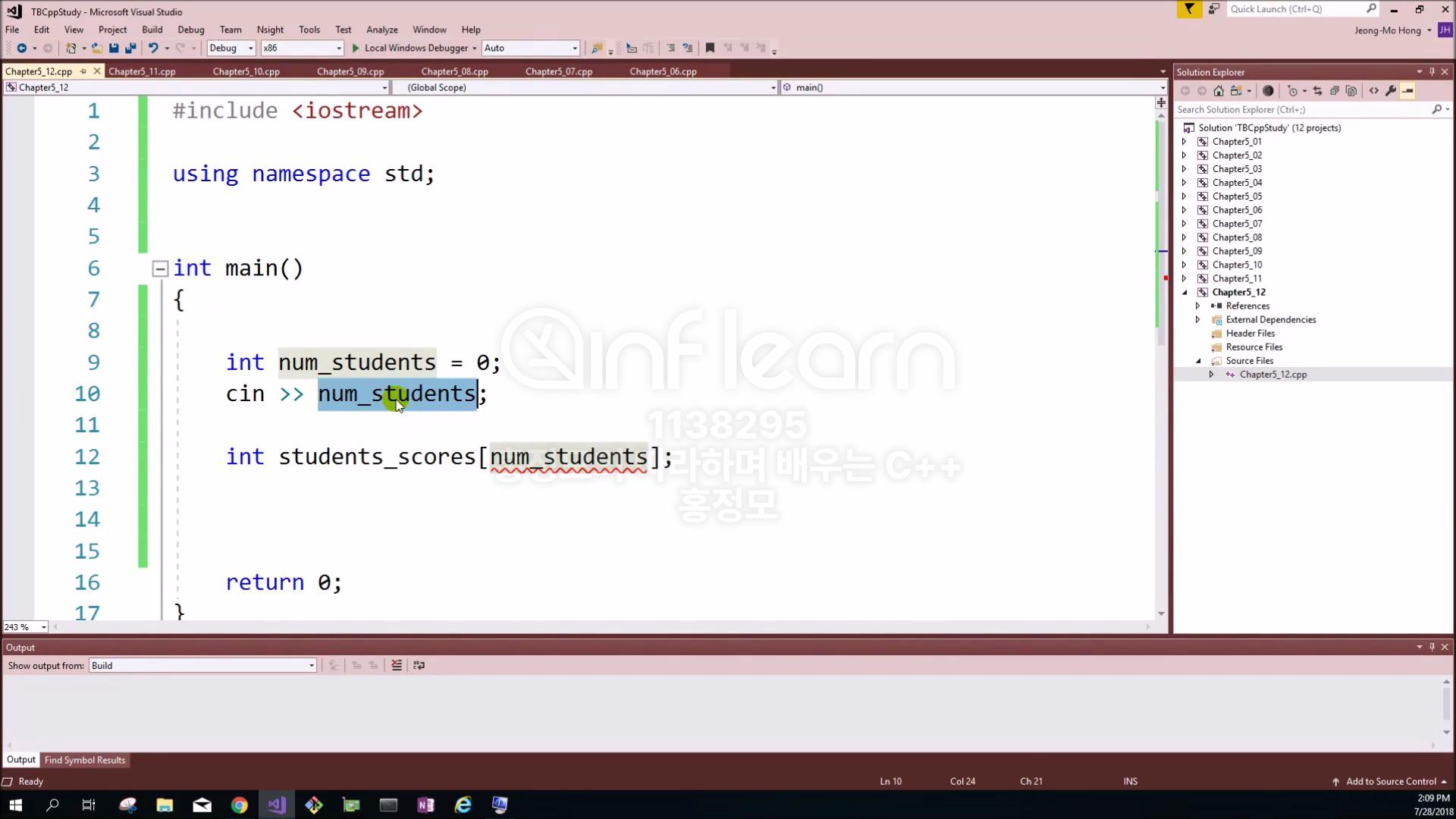
Task: Collapse the main() function block
Action: [x=160, y=268]
